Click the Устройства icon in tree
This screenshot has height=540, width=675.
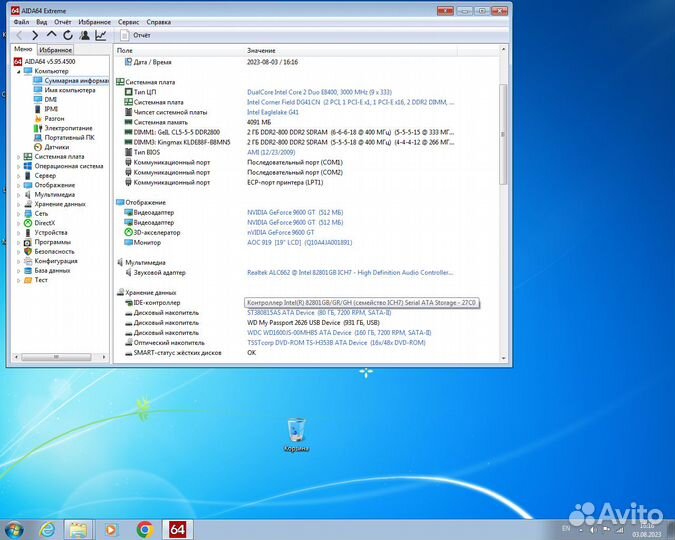pos(28,232)
